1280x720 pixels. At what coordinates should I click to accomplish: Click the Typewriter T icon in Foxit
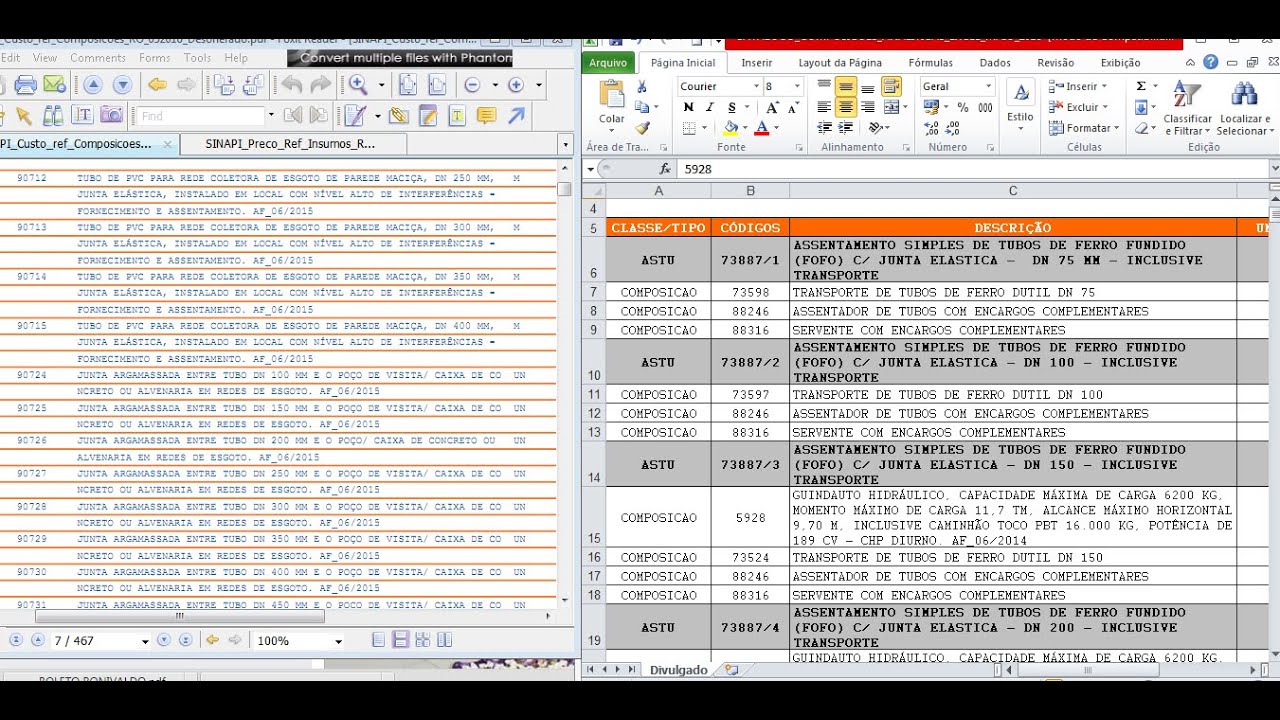pos(457,116)
